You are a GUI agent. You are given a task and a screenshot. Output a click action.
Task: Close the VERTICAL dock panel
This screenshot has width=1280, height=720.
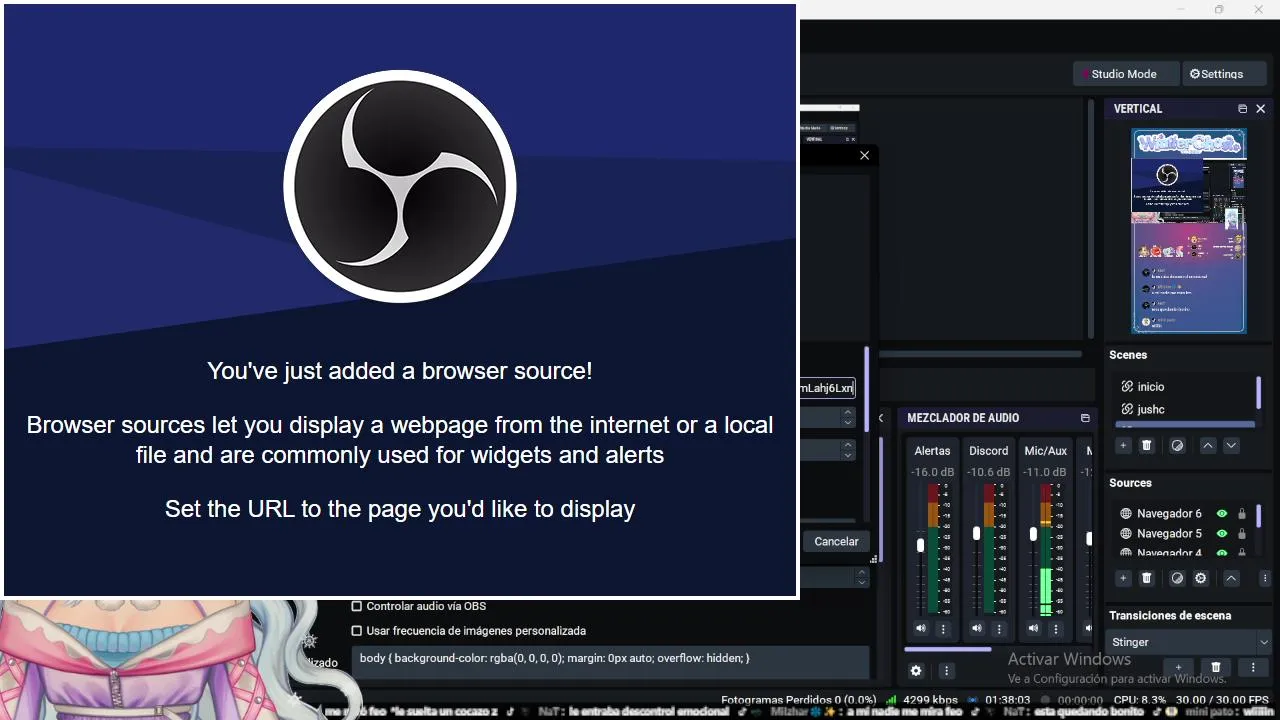(1261, 109)
